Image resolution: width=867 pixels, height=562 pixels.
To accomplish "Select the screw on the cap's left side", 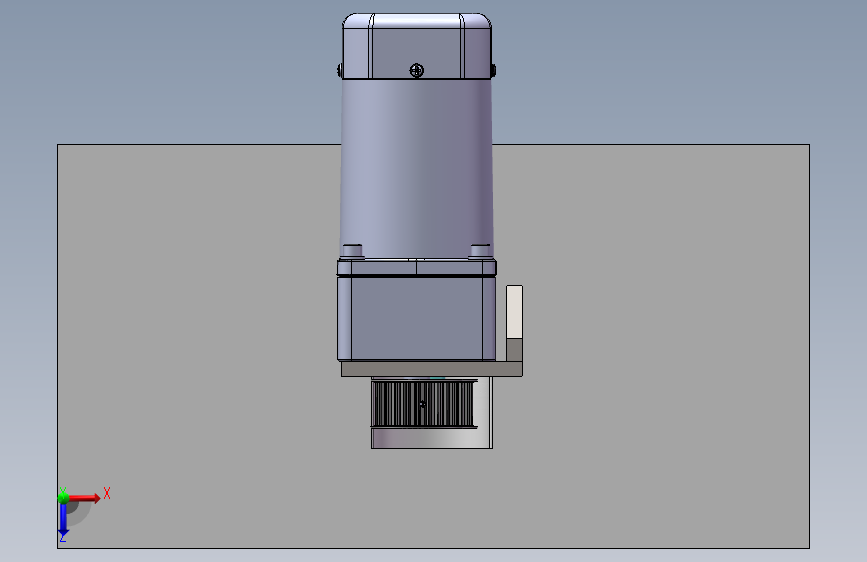I will pos(340,70).
